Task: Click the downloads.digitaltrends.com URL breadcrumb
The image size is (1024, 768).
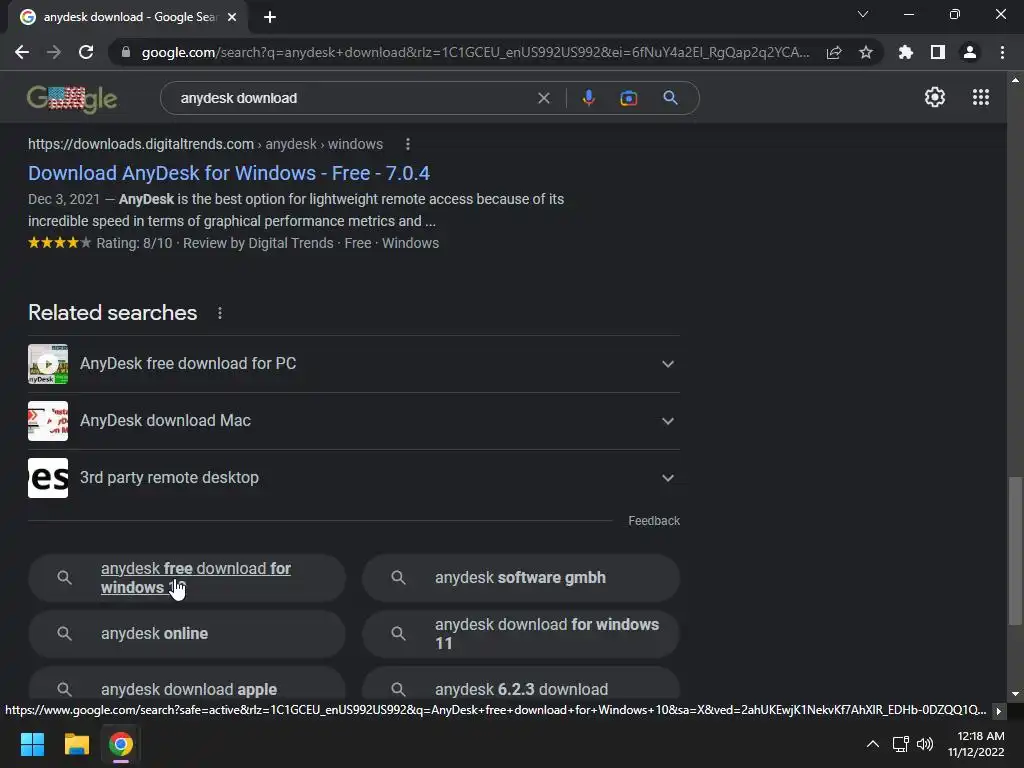Action: click(x=205, y=144)
